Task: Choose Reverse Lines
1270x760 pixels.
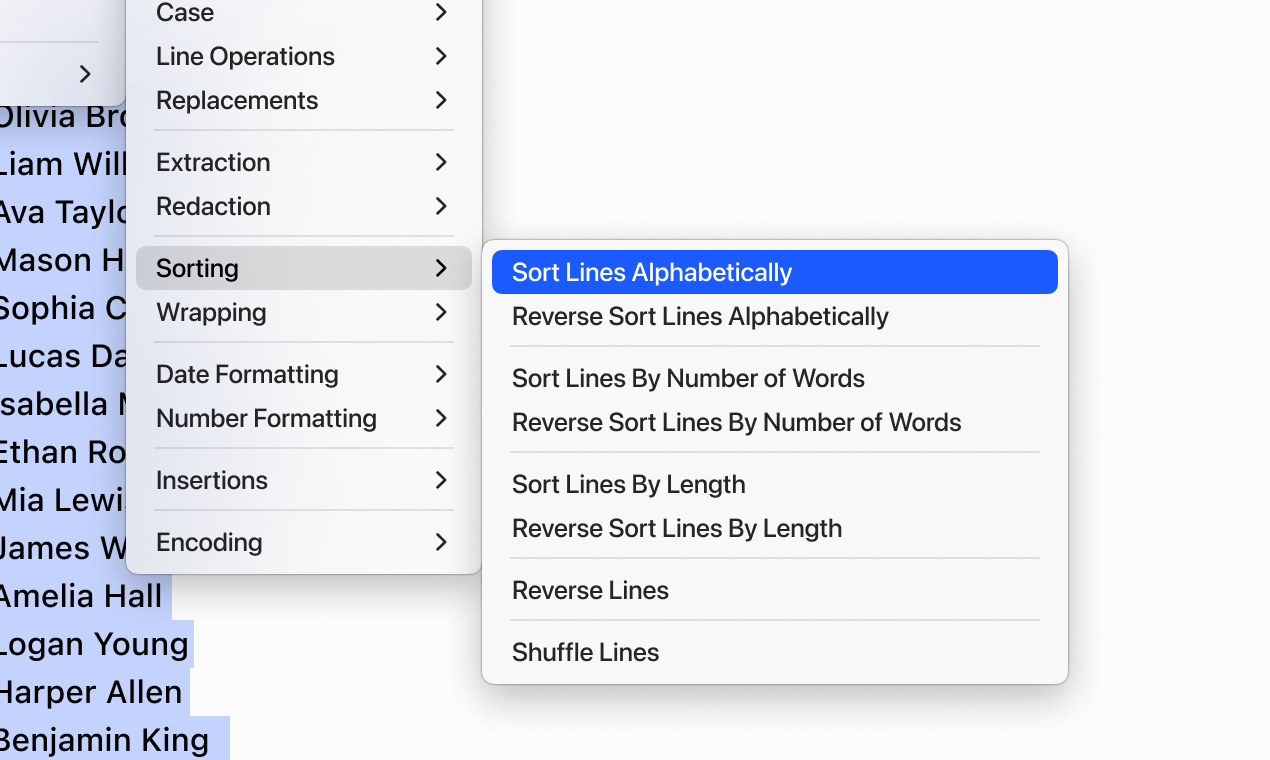Action: [x=775, y=590]
